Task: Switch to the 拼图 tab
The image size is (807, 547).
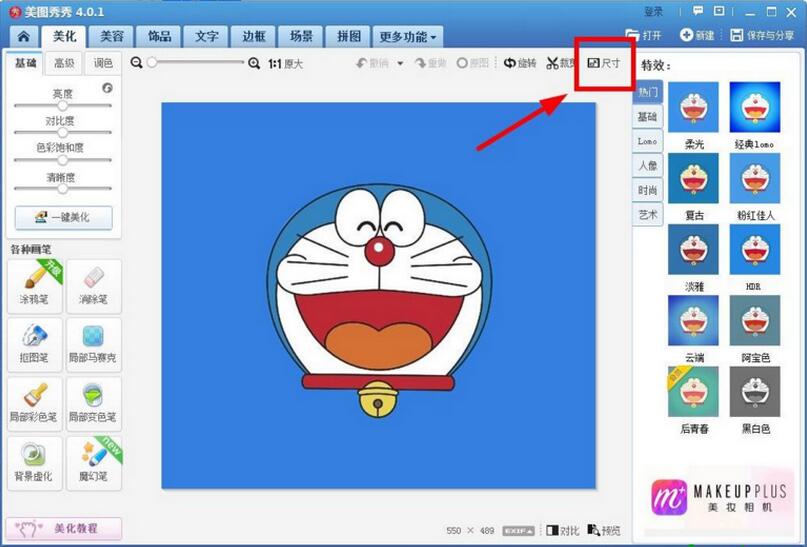Action: click(x=348, y=37)
